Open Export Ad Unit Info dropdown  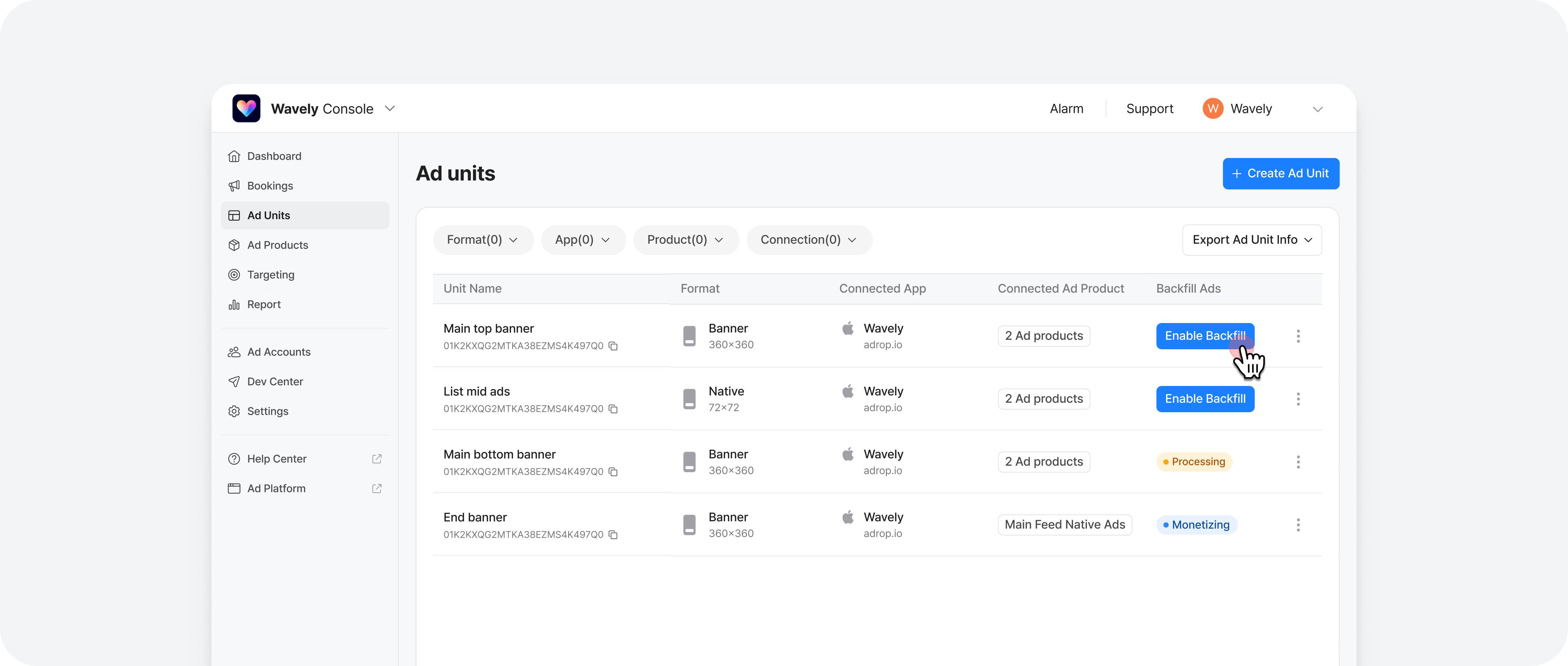pos(1251,239)
